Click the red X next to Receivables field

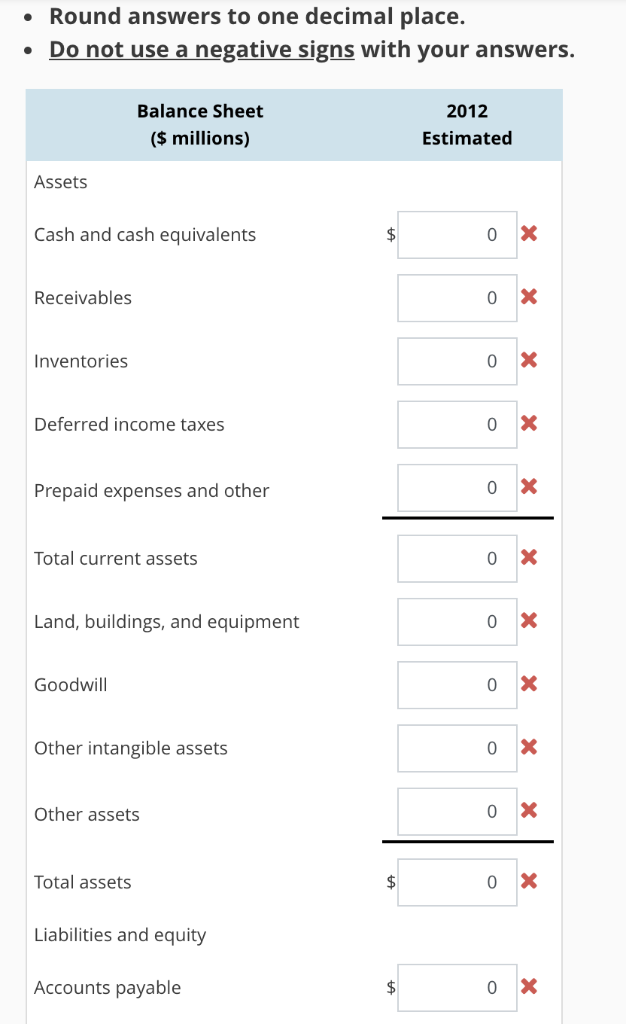pos(529,297)
